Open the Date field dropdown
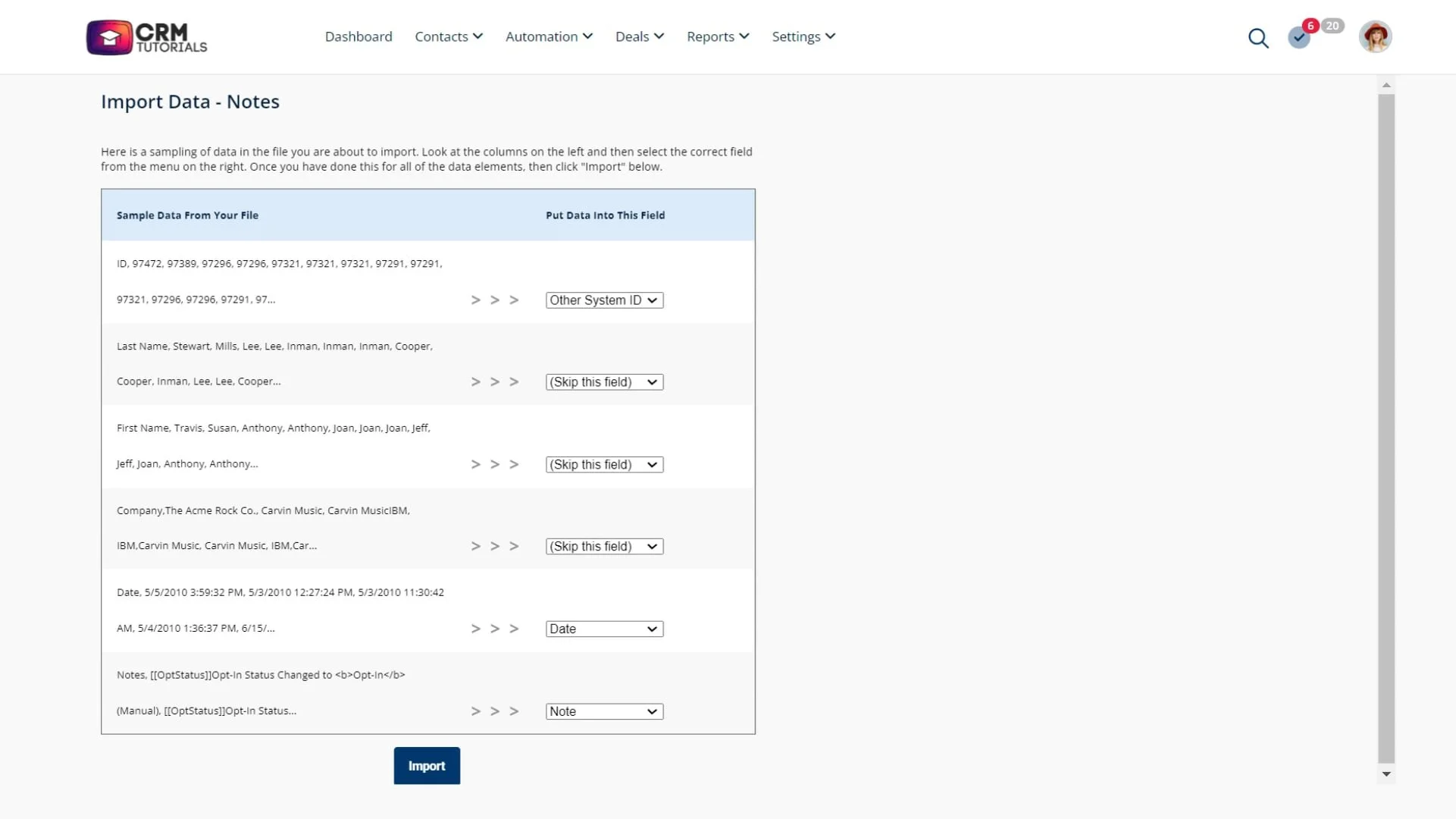Screen dimensions: 1456x819 click(604, 629)
